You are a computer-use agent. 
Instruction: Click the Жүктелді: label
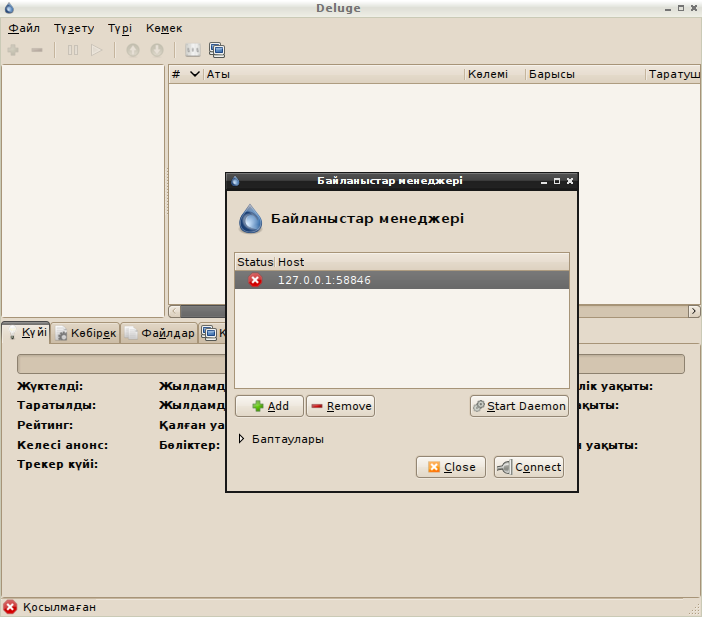[50, 386]
